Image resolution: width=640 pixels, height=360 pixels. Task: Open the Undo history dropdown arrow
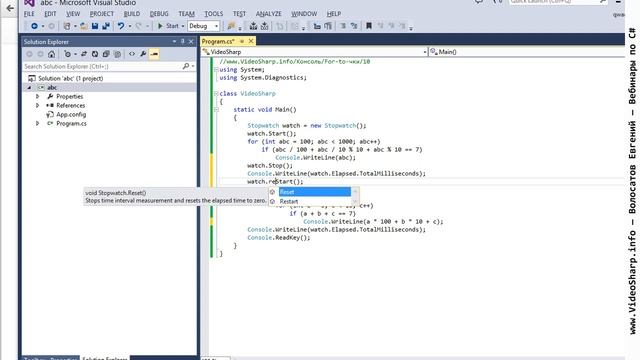130,26
